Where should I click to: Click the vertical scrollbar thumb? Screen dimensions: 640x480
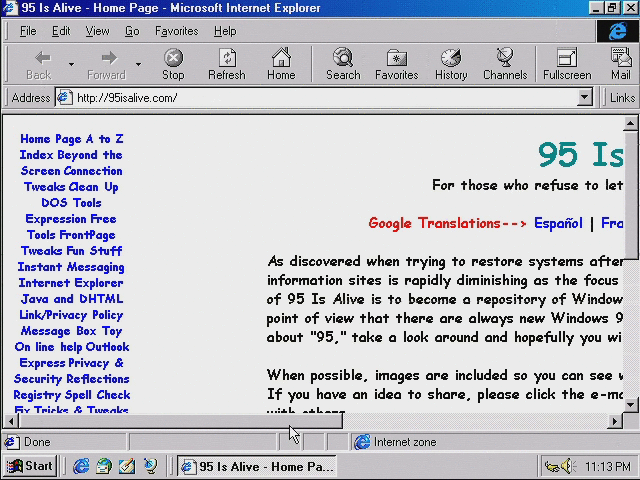tap(631, 195)
